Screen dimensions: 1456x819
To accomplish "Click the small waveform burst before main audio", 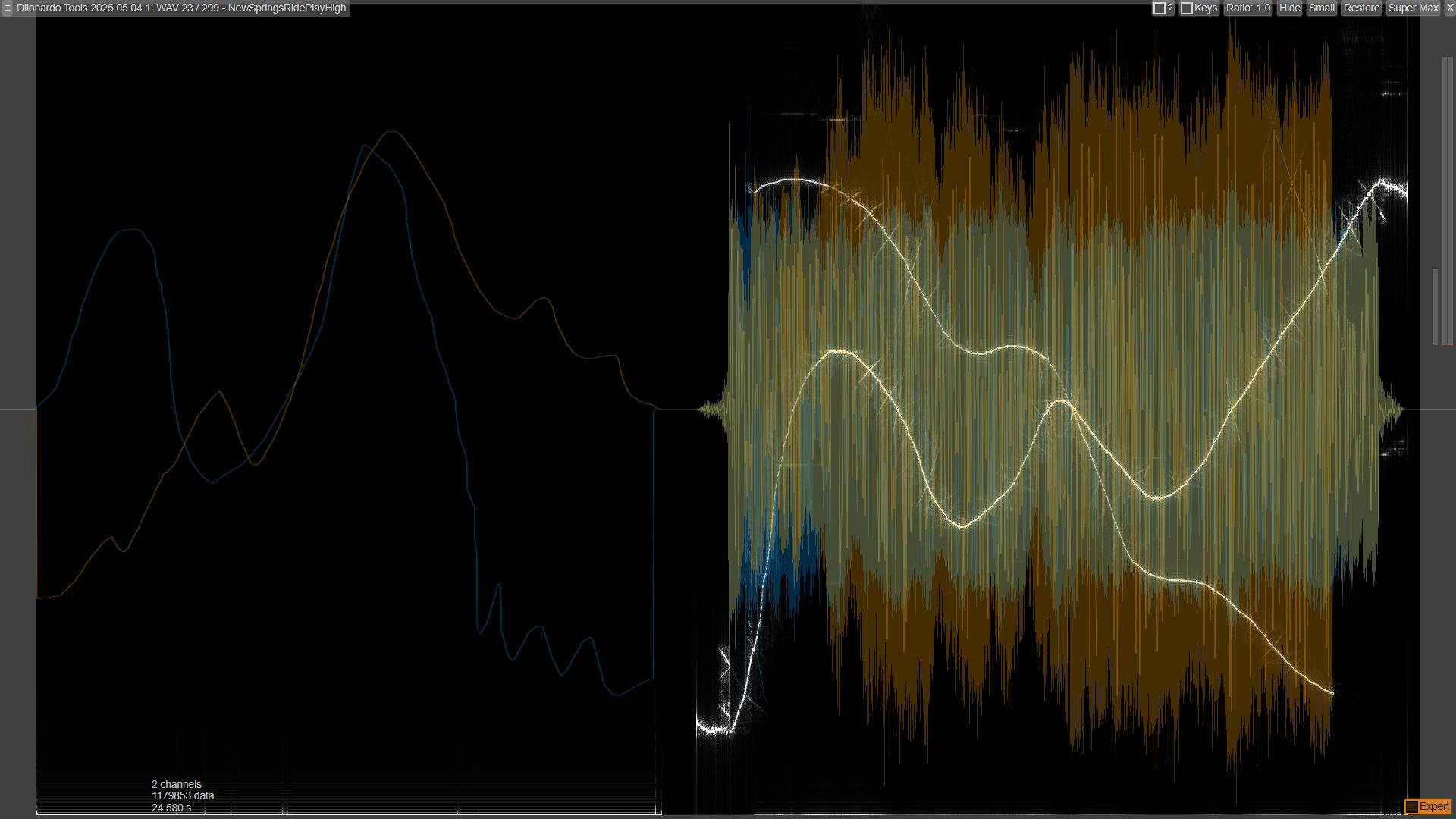I will 711,409.
